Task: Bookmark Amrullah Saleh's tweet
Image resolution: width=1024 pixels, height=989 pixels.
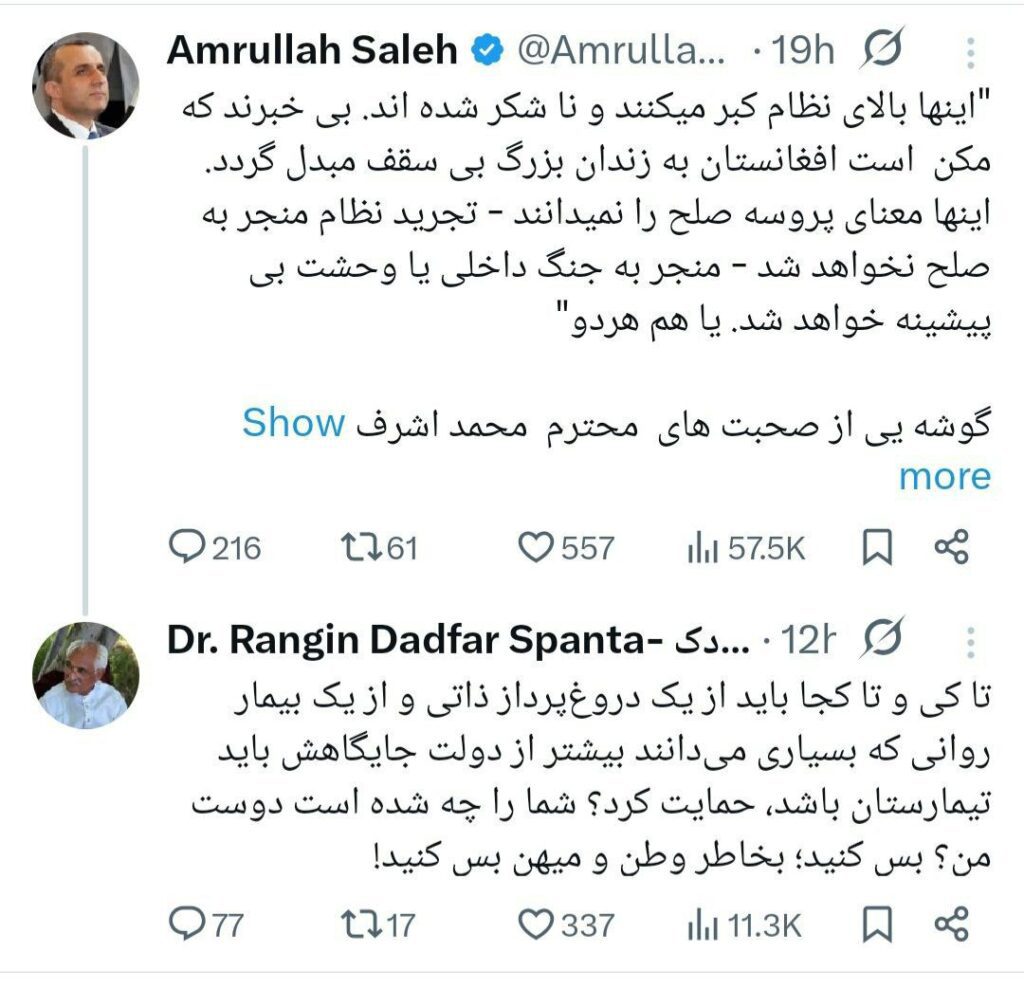Action: click(x=876, y=547)
